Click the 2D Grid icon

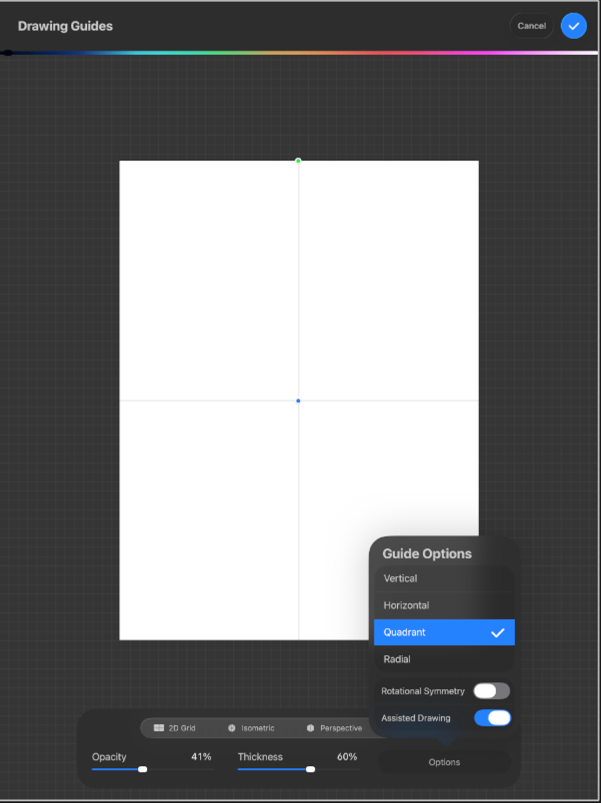[159, 728]
